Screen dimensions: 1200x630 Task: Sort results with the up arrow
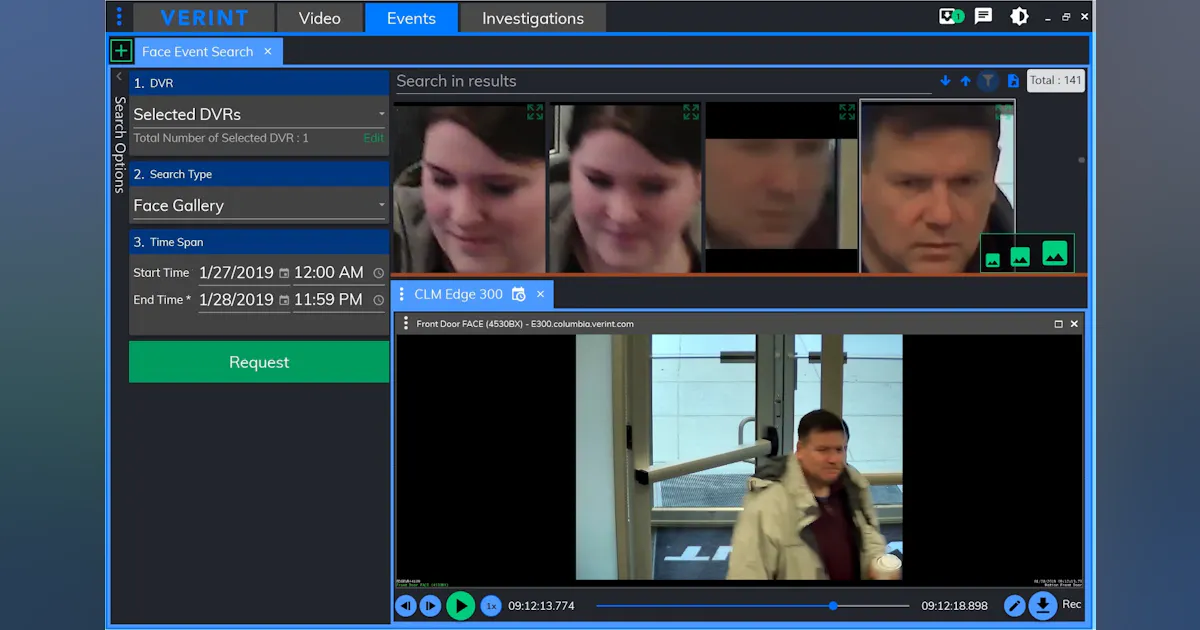coord(965,81)
